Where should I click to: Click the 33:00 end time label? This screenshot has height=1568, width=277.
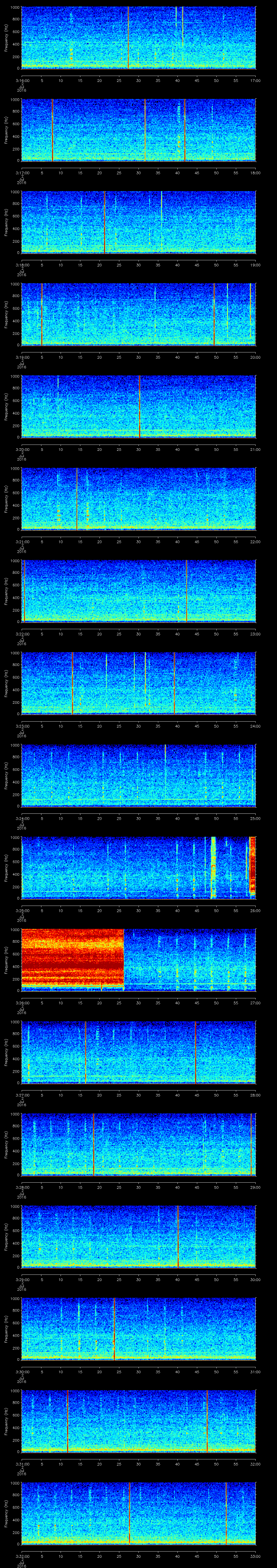pyautogui.click(x=255, y=1556)
